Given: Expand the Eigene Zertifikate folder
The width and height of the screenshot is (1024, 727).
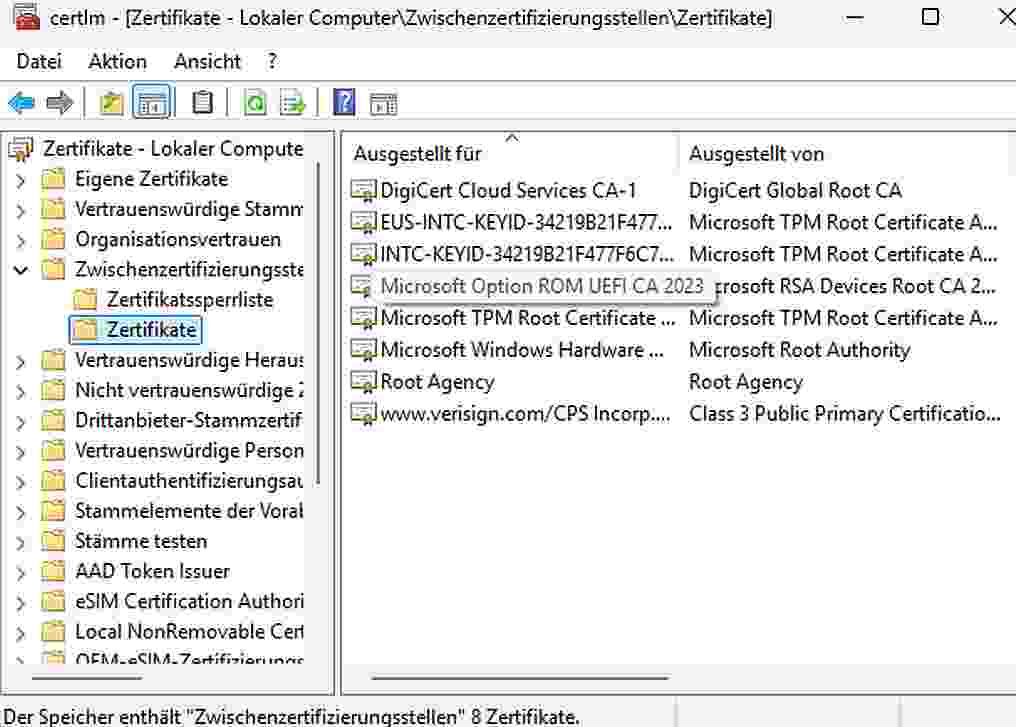Looking at the screenshot, I should [x=21, y=180].
